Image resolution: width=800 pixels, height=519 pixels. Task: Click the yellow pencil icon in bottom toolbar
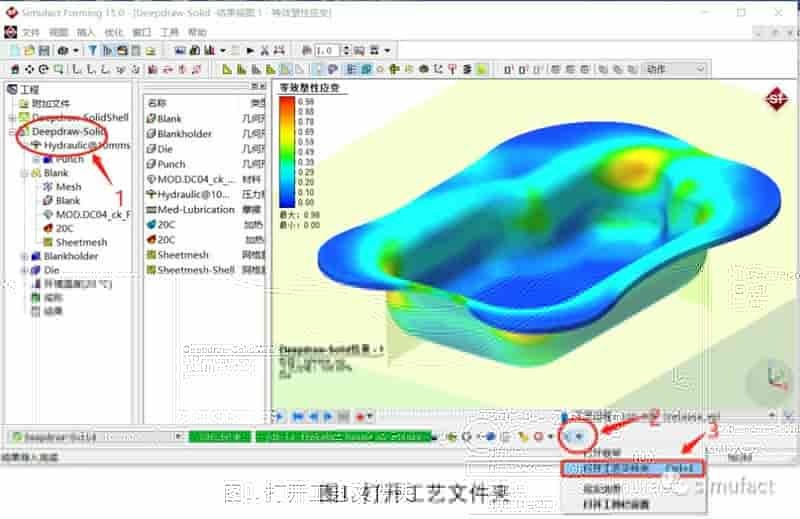point(523,436)
